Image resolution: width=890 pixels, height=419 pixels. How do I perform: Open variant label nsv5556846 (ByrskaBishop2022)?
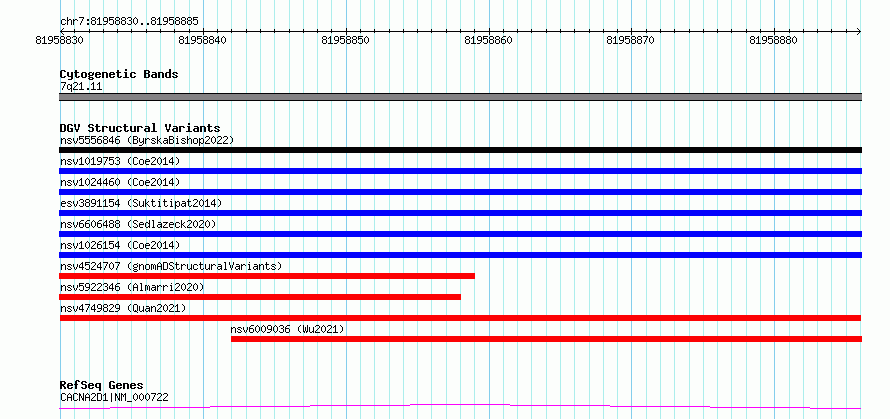click(146, 140)
